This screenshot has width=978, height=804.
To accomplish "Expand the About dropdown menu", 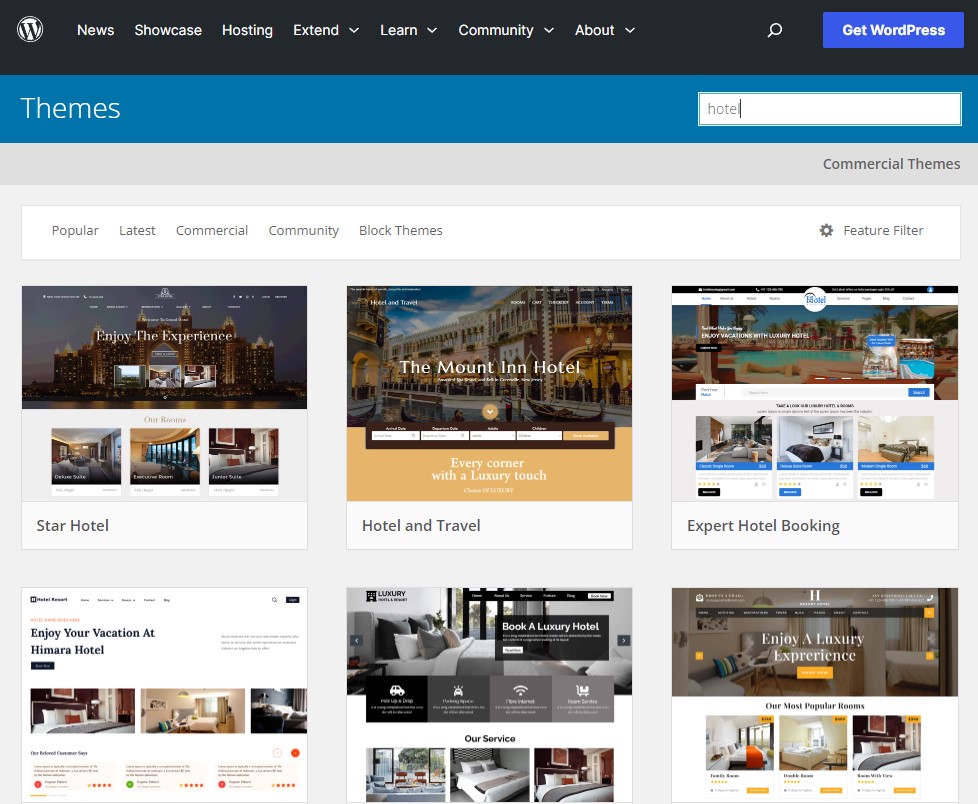I will pyautogui.click(x=604, y=30).
